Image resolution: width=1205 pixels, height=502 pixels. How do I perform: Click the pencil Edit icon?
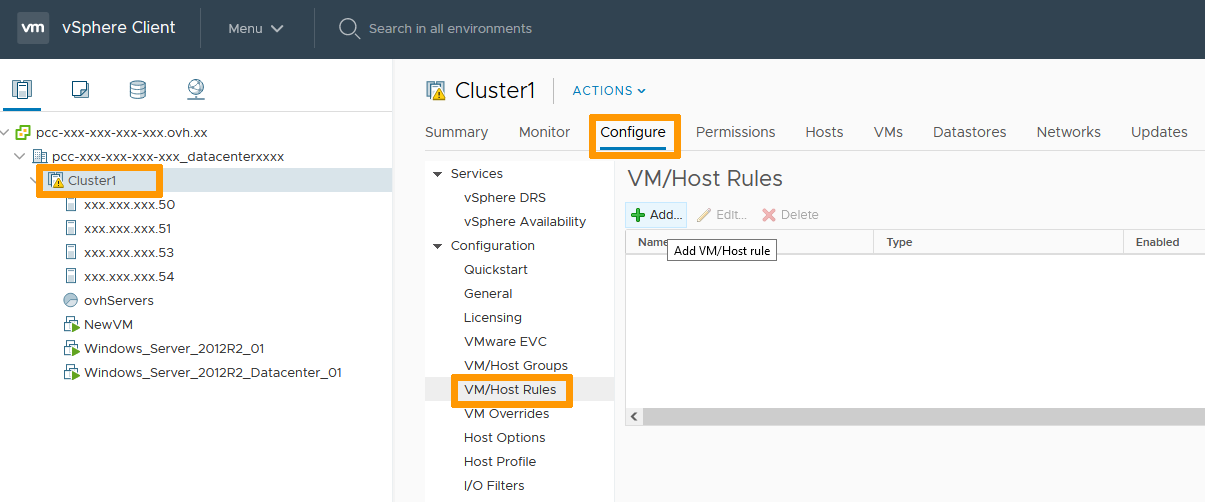coord(704,215)
